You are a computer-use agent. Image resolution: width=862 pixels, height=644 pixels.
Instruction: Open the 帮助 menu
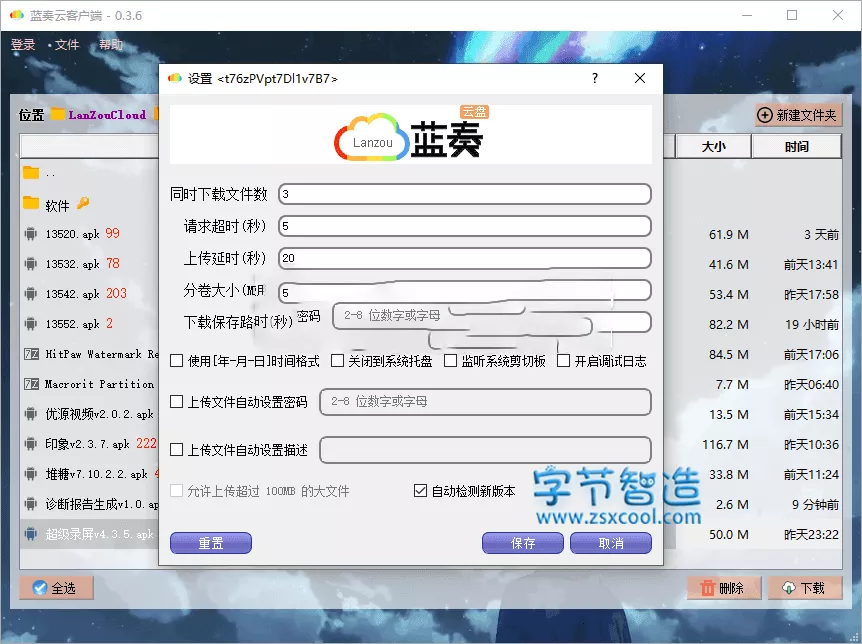(111, 45)
